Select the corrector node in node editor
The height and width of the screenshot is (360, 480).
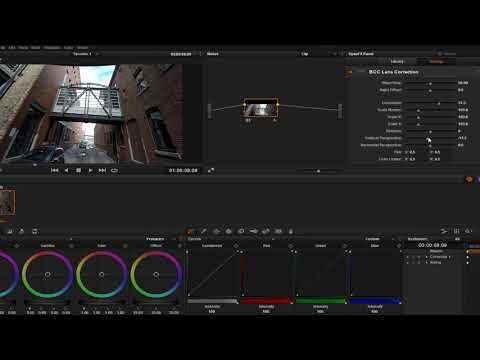pos(261,108)
